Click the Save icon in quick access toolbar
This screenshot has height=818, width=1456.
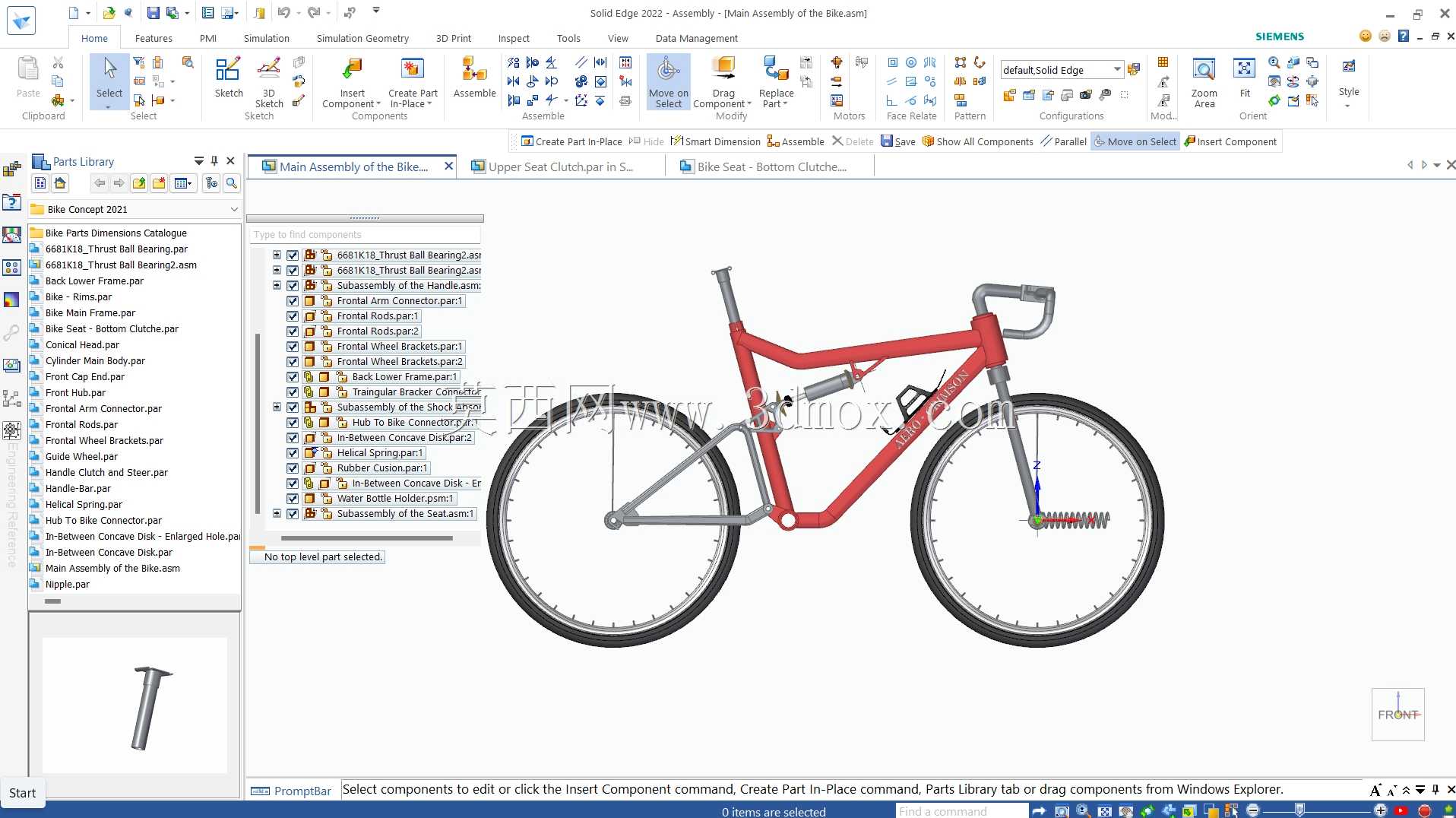(x=153, y=13)
